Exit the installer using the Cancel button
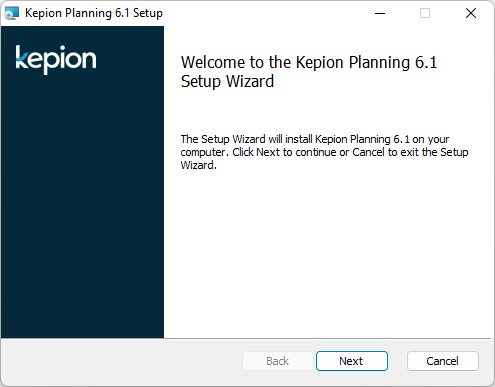This screenshot has height=387, width=495. click(x=443, y=361)
